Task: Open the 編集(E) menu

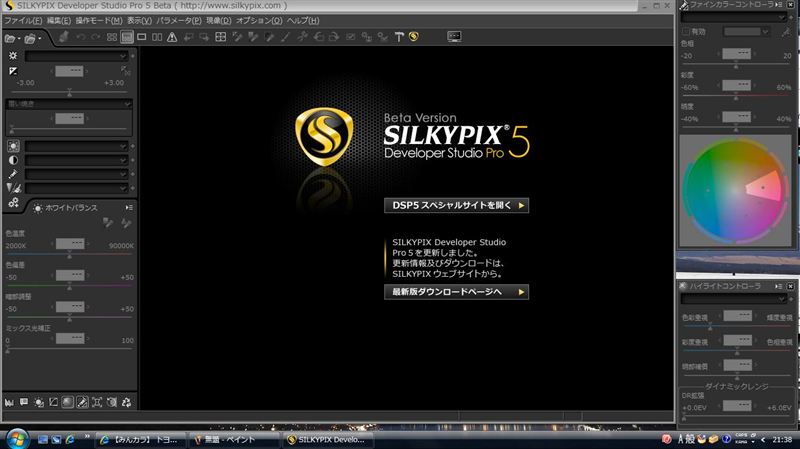Action: point(59,20)
